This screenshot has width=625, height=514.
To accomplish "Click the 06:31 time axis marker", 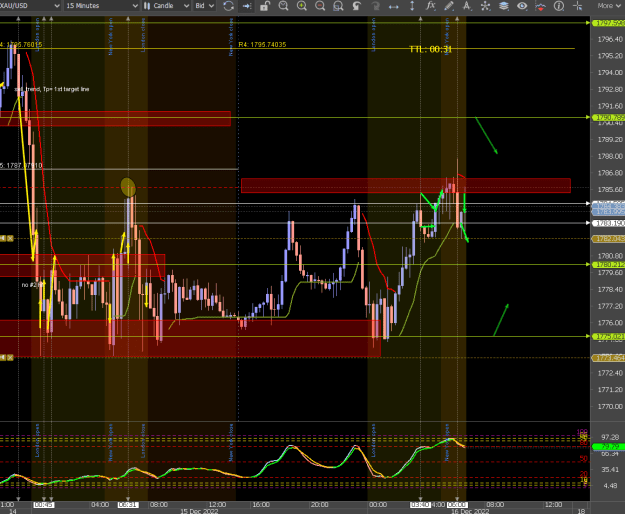I will tap(128, 505).
